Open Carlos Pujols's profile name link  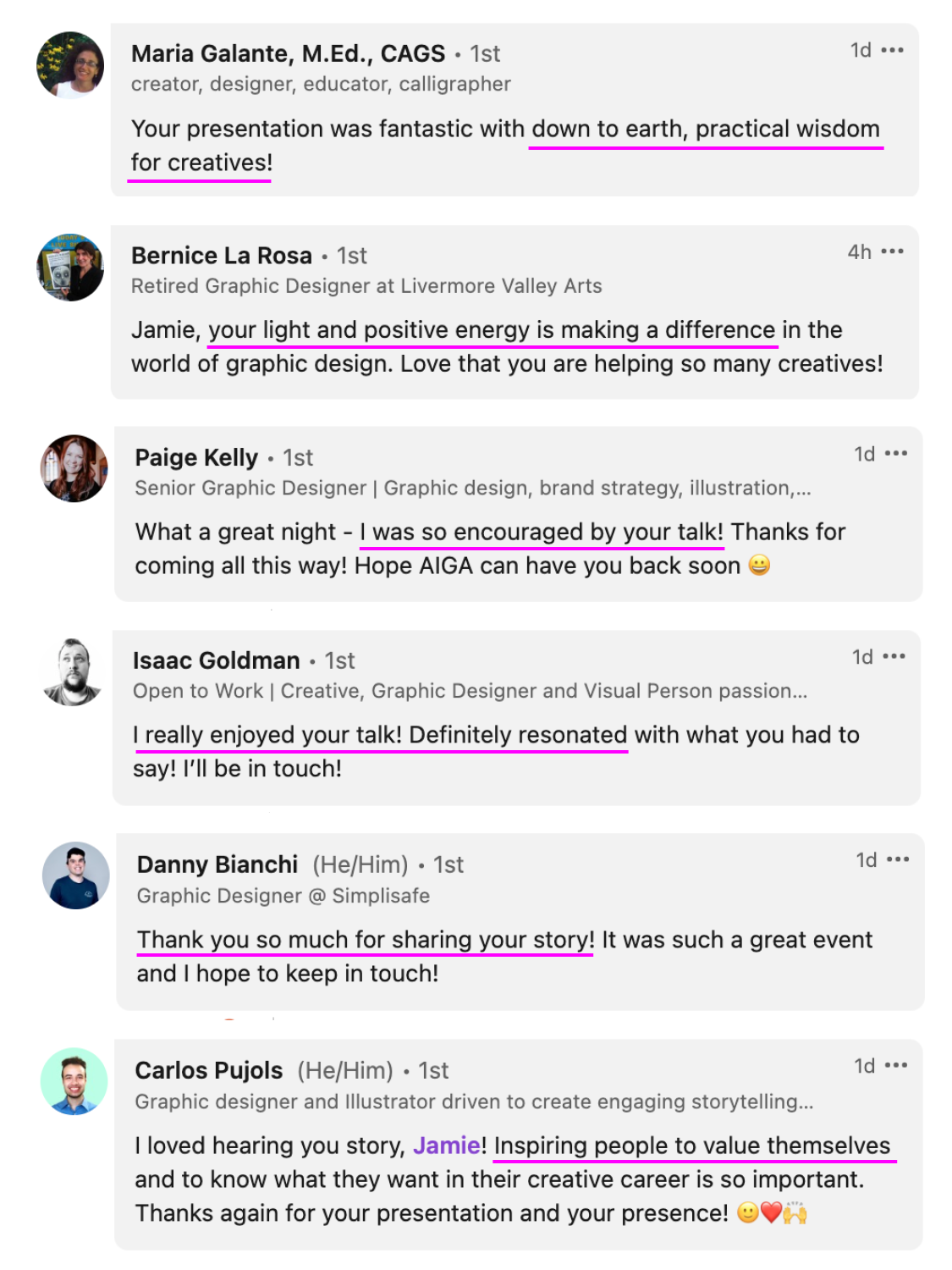pos(209,1070)
